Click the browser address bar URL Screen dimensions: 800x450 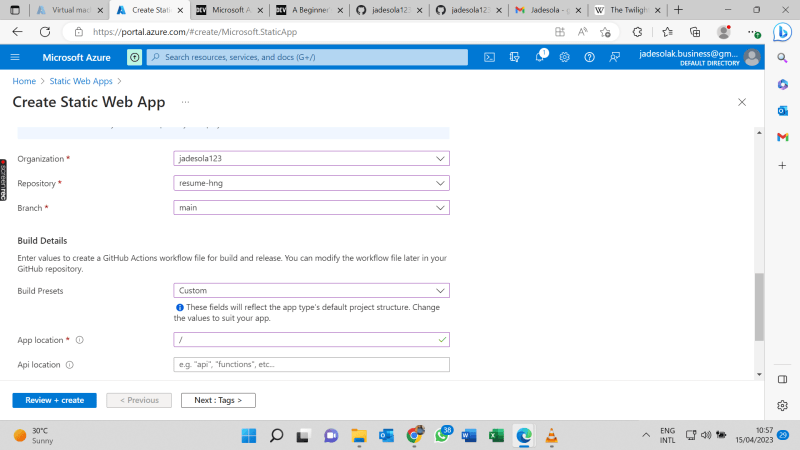pos(195,32)
